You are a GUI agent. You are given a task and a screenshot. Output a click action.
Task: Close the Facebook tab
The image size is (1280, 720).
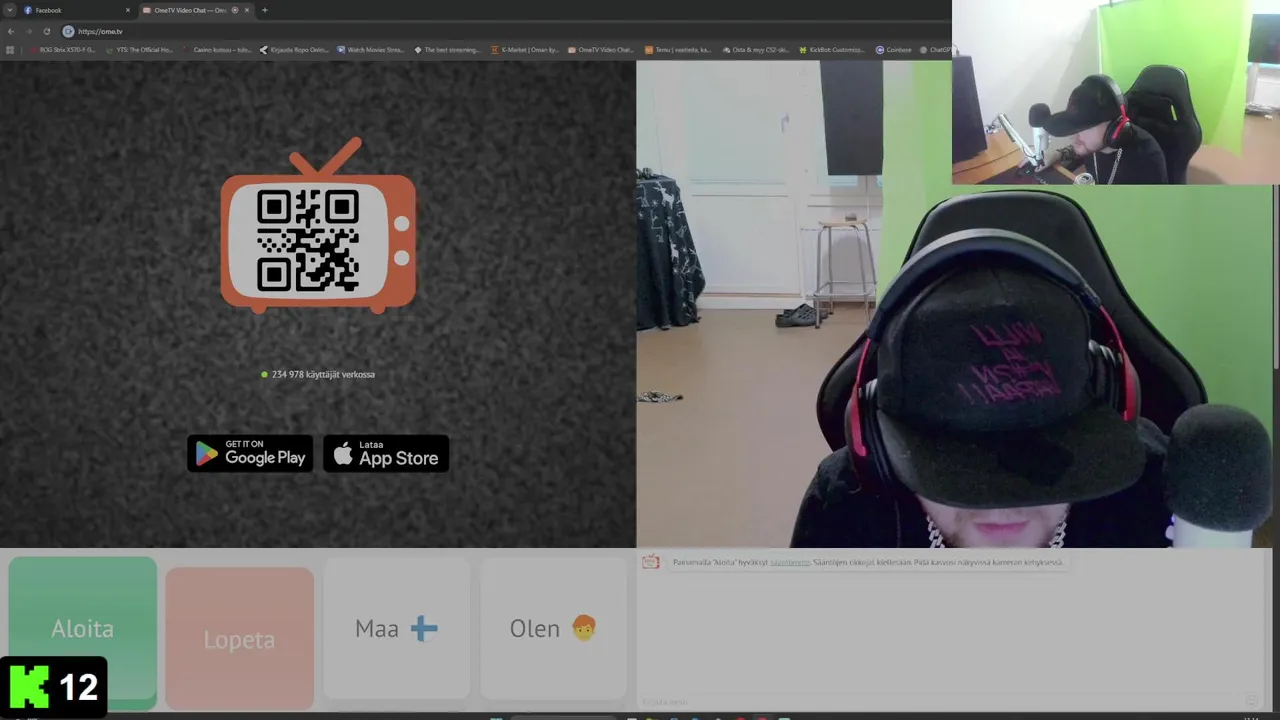click(128, 10)
